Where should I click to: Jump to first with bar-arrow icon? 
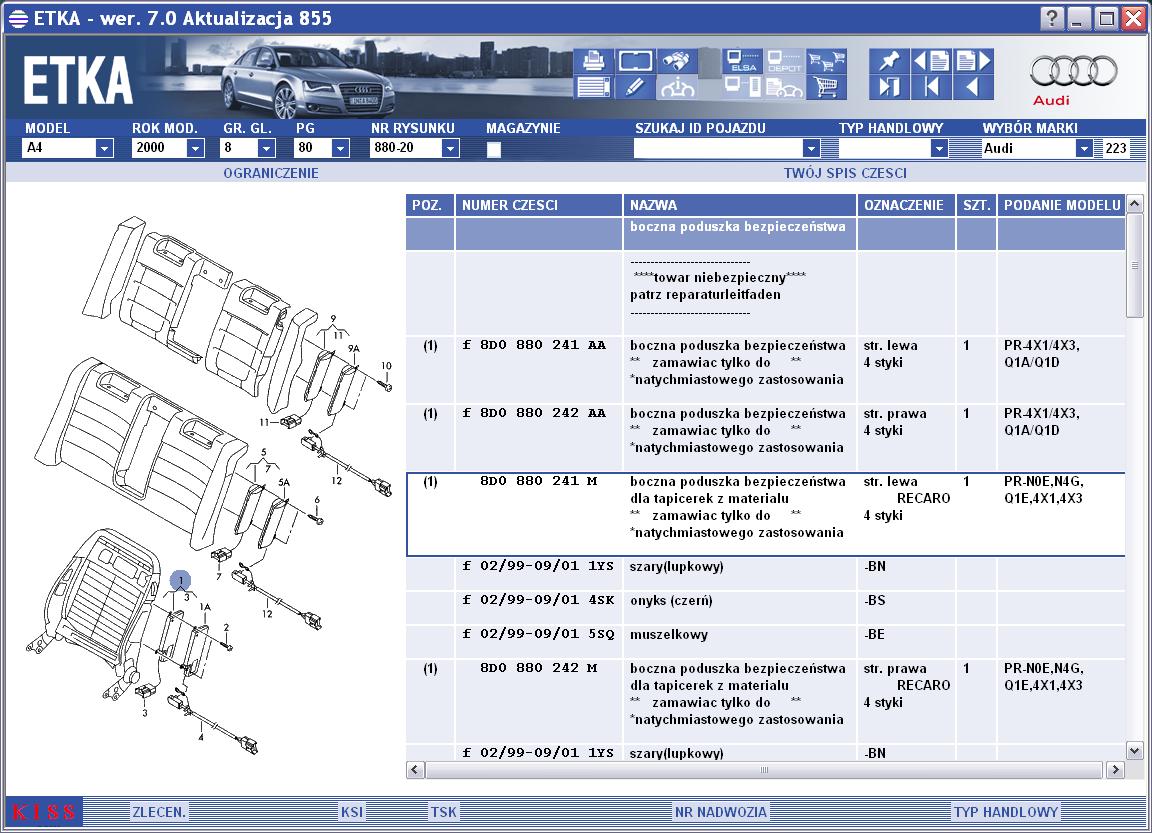pyautogui.click(x=931, y=87)
